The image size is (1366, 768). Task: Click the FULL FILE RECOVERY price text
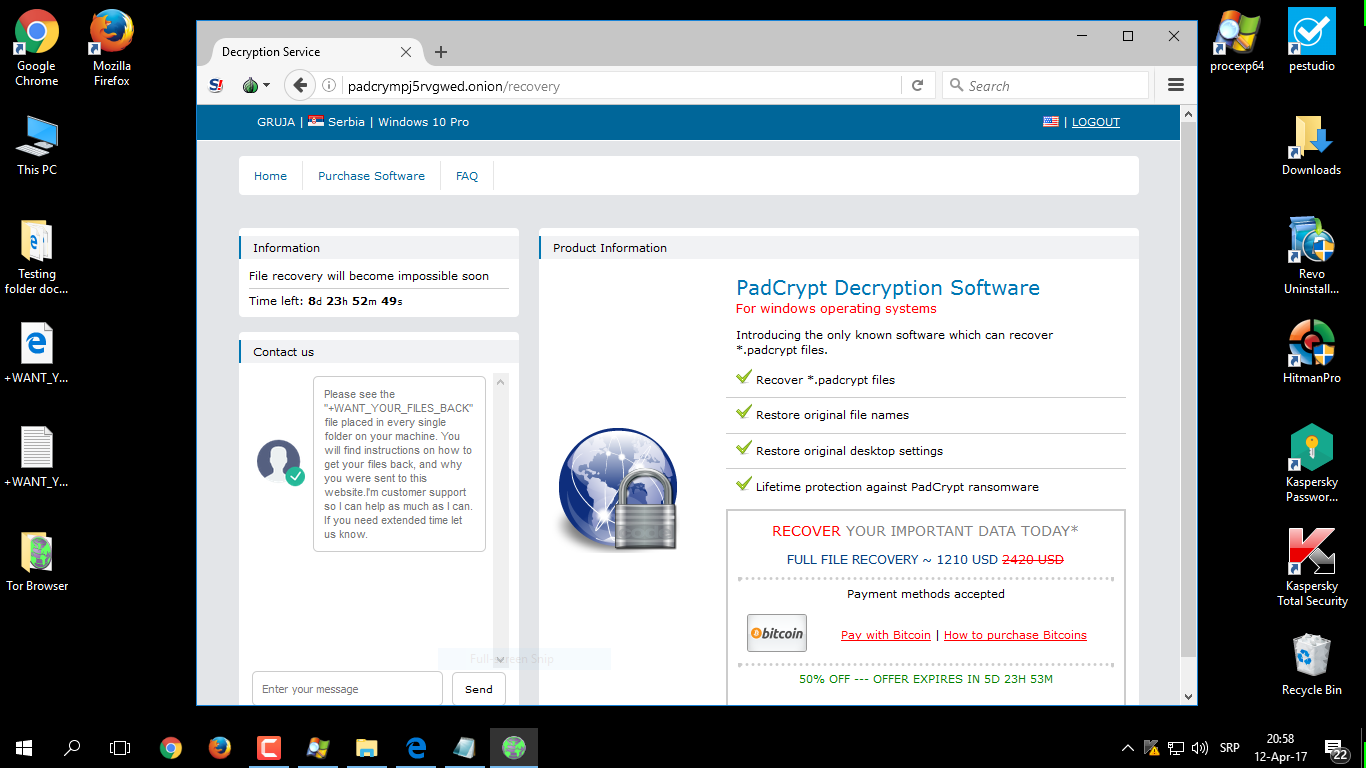point(925,560)
